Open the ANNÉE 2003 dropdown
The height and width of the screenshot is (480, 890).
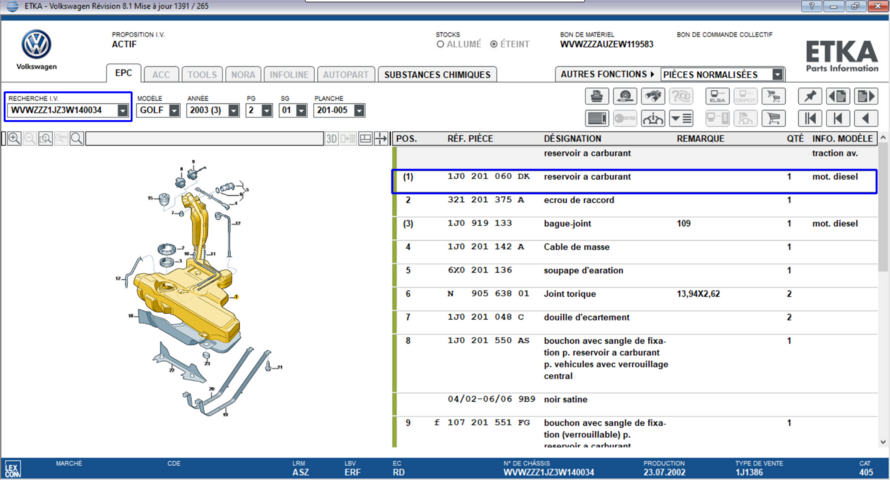233,110
